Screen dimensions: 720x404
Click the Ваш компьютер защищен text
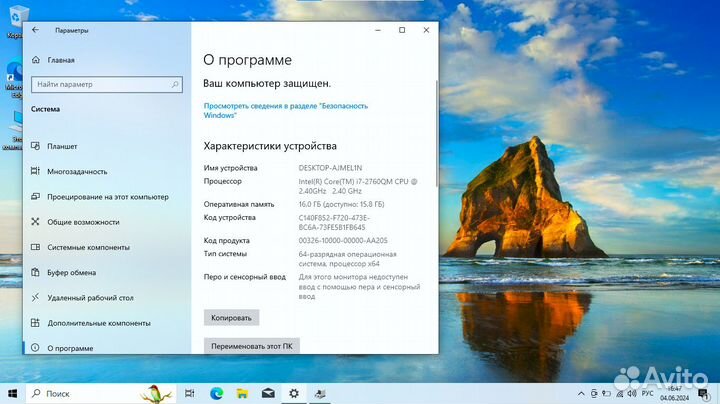point(267,84)
